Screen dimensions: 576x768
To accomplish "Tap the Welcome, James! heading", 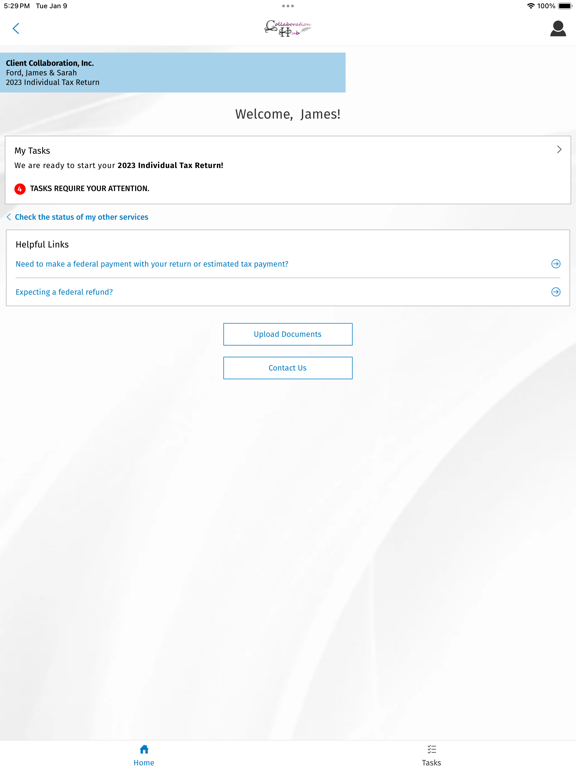I will (288, 114).
